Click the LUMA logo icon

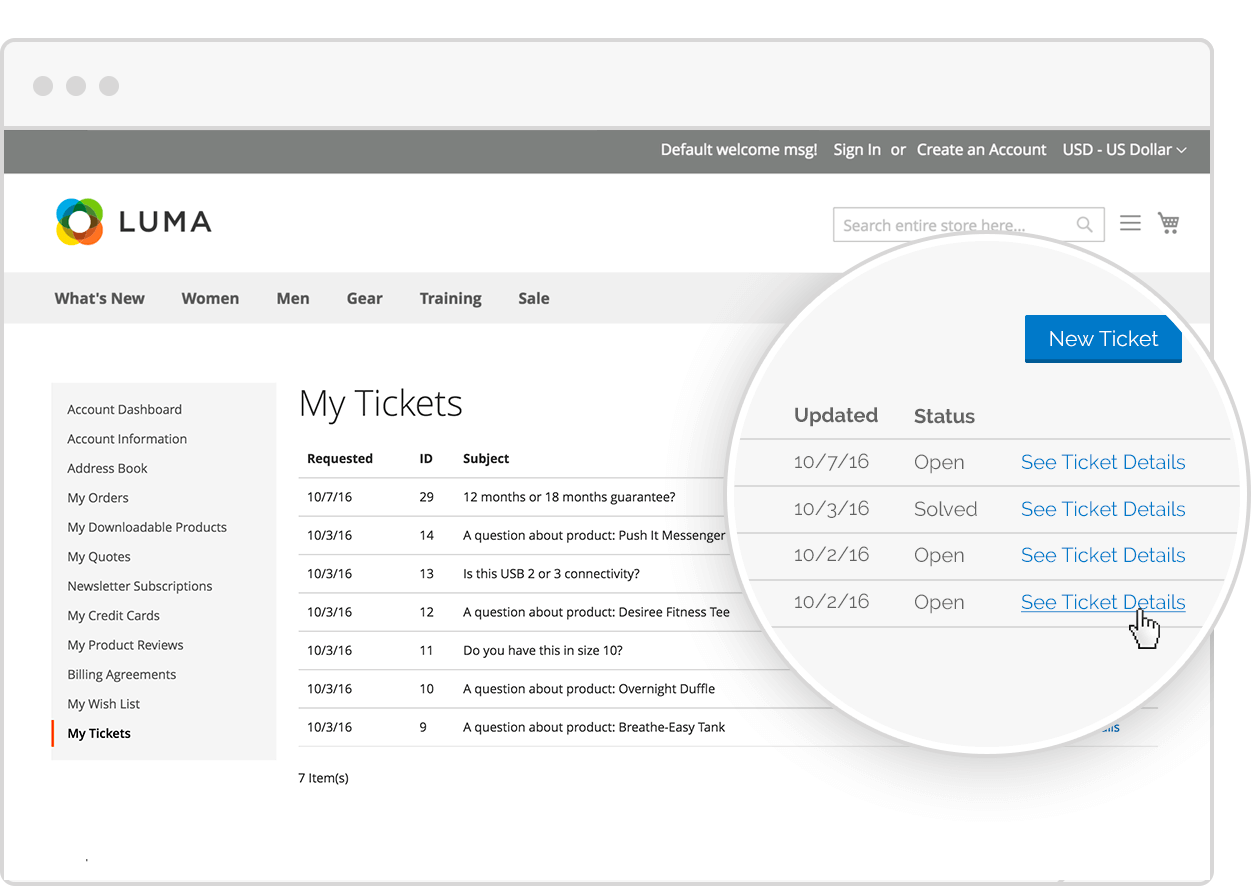coord(80,221)
